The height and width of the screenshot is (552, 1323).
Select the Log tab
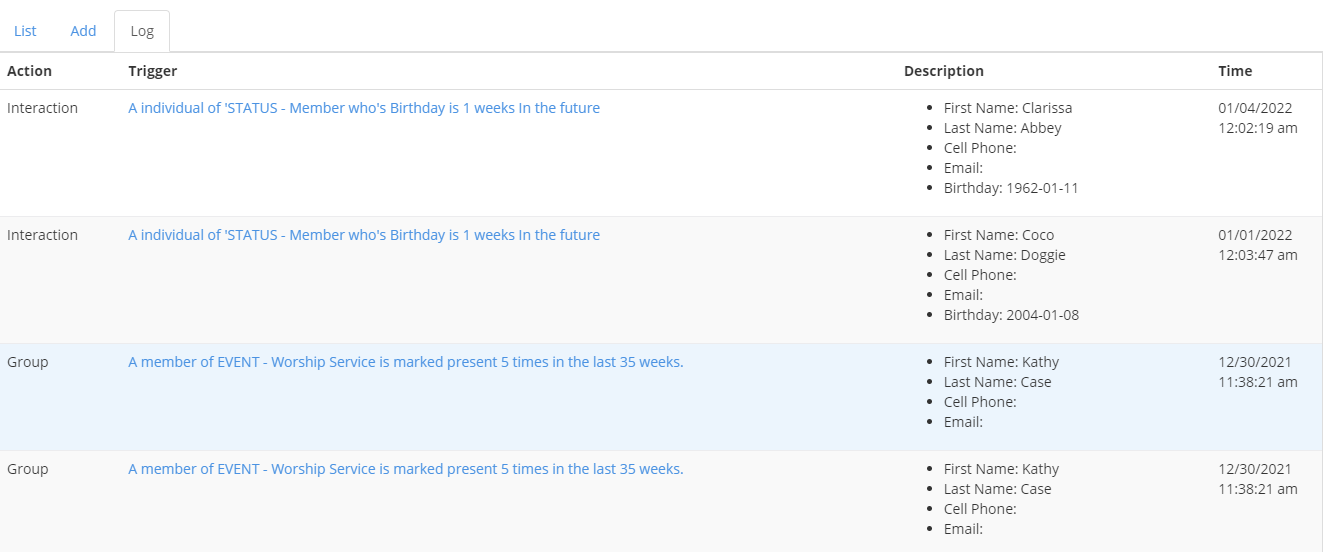tap(142, 31)
